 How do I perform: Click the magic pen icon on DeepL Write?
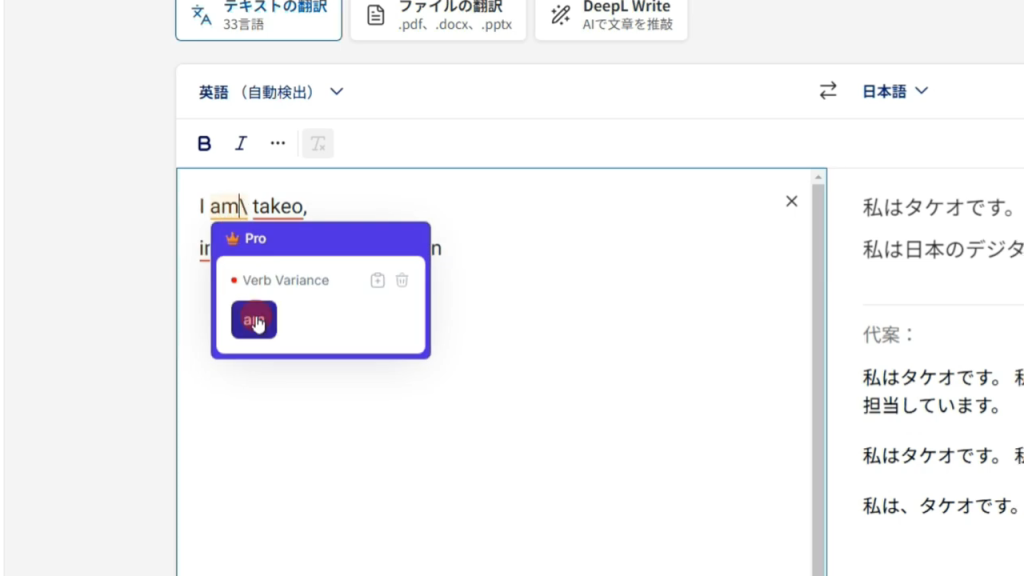coord(560,15)
